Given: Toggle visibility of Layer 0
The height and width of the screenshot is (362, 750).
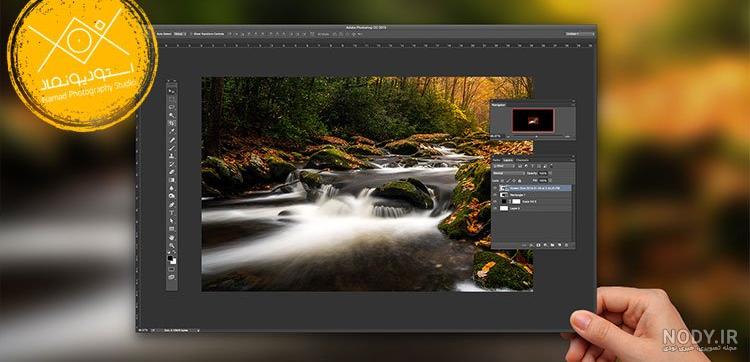Looking at the screenshot, I should click(495, 208).
